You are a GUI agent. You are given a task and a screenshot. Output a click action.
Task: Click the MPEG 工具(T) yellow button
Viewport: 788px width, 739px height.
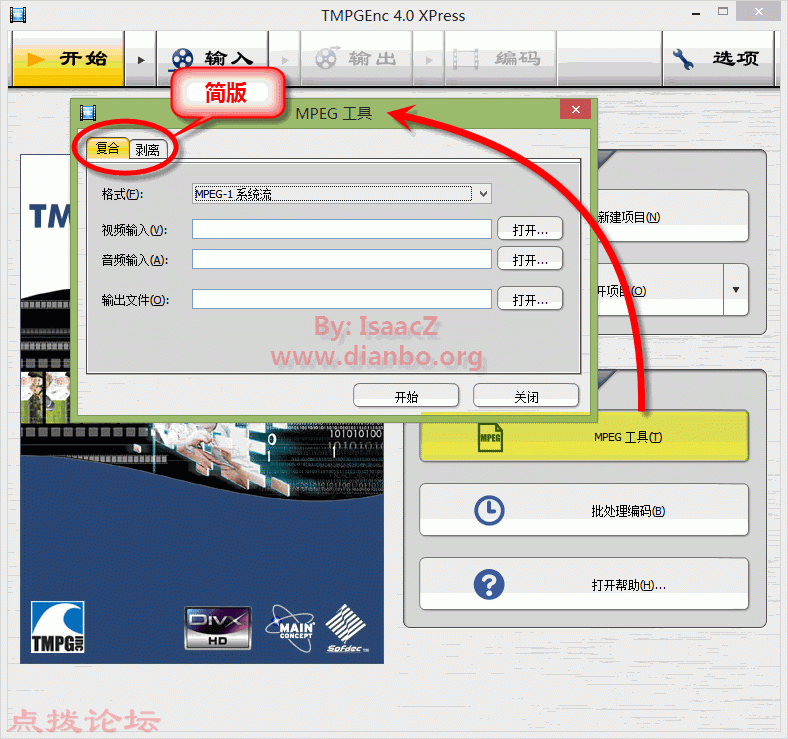coord(584,436)
